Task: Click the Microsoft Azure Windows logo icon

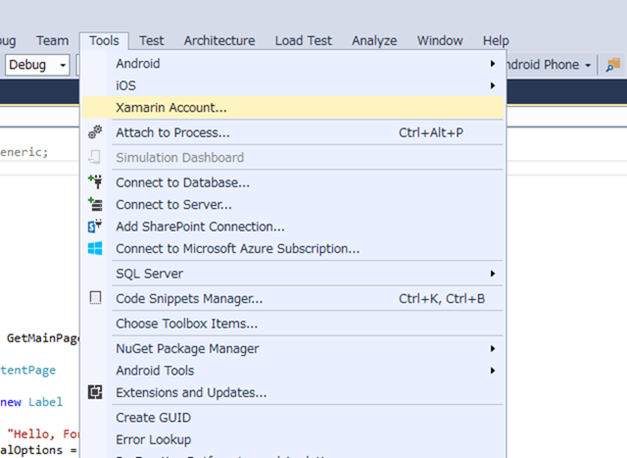Action: point(95,248)
